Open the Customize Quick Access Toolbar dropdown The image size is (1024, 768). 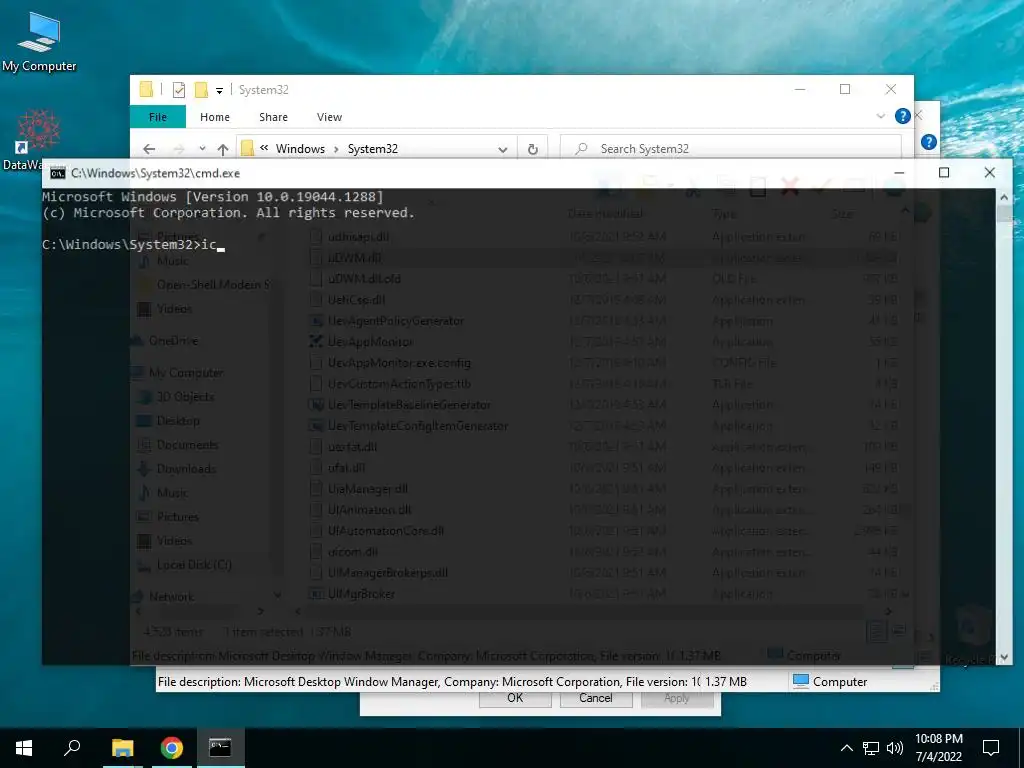[x=219, y=91]
